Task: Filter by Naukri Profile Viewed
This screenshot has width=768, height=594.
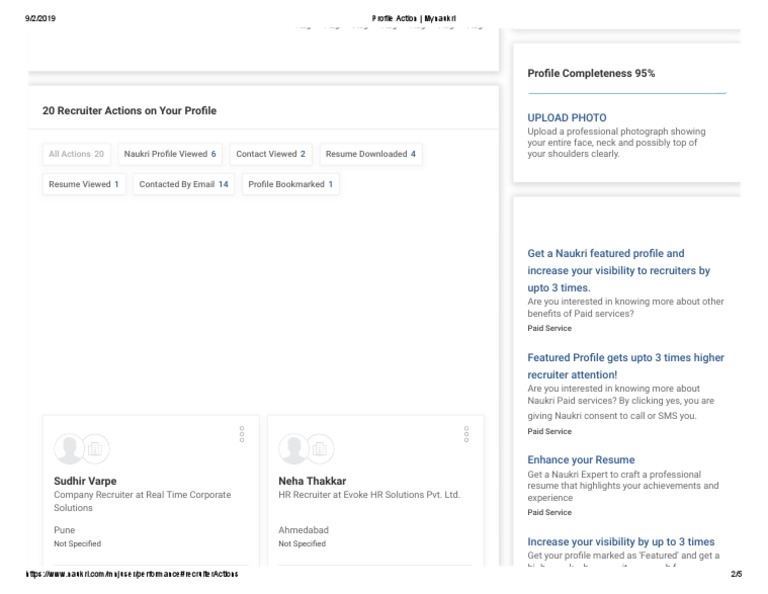Action: point(169,154)
